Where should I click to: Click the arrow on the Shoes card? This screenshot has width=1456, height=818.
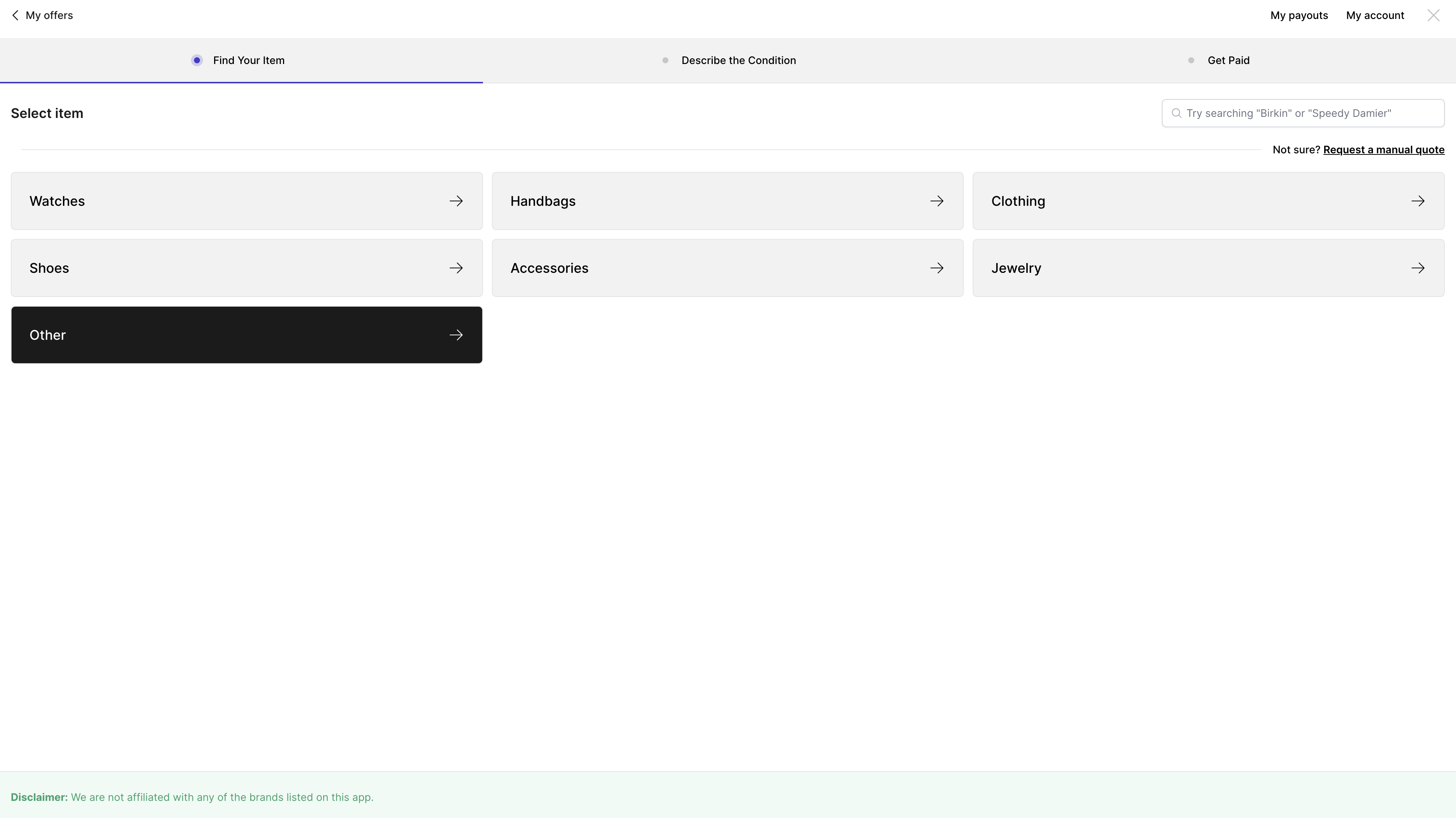point(456,268)
